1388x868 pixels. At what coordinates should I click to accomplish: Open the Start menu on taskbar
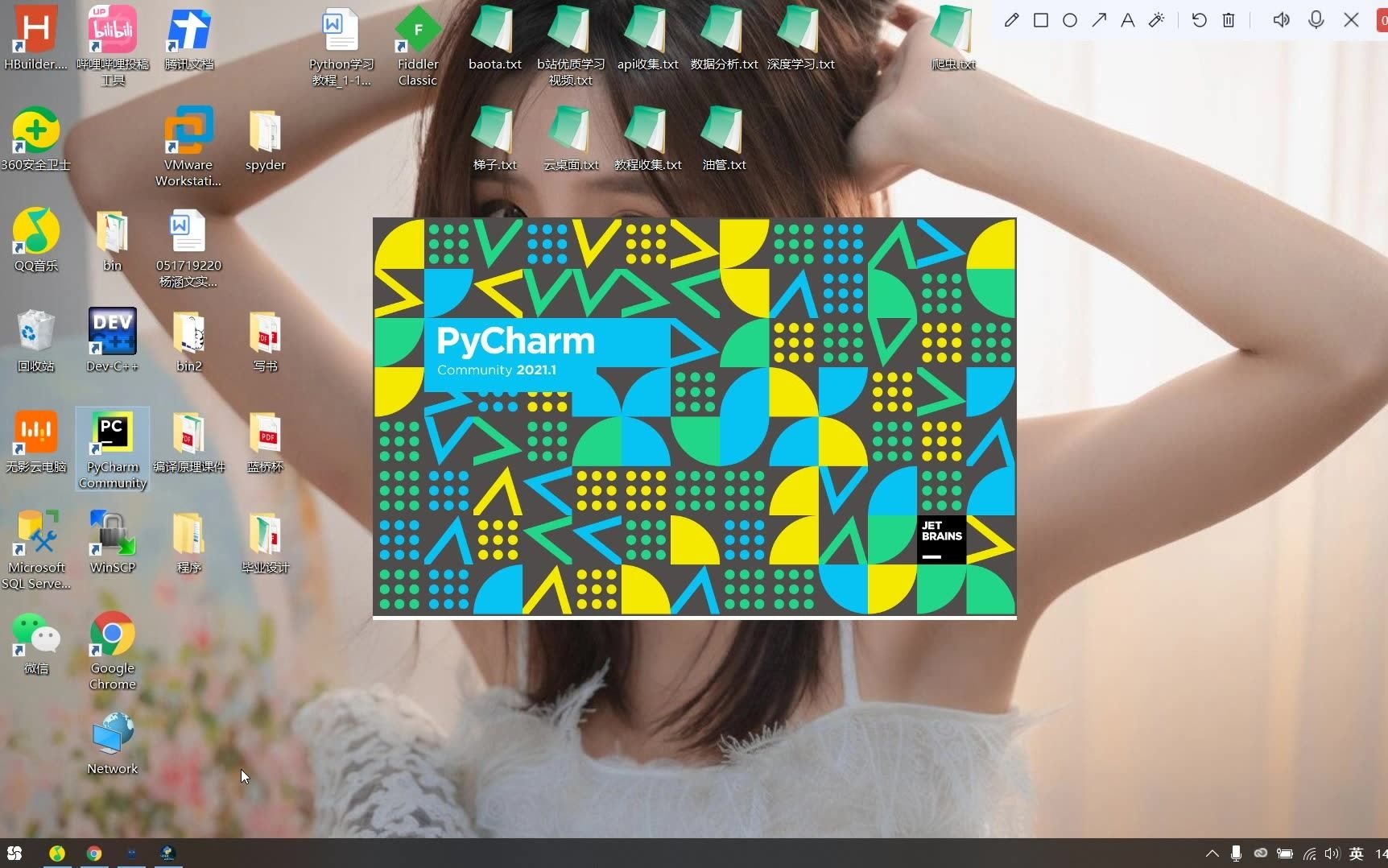14,853
